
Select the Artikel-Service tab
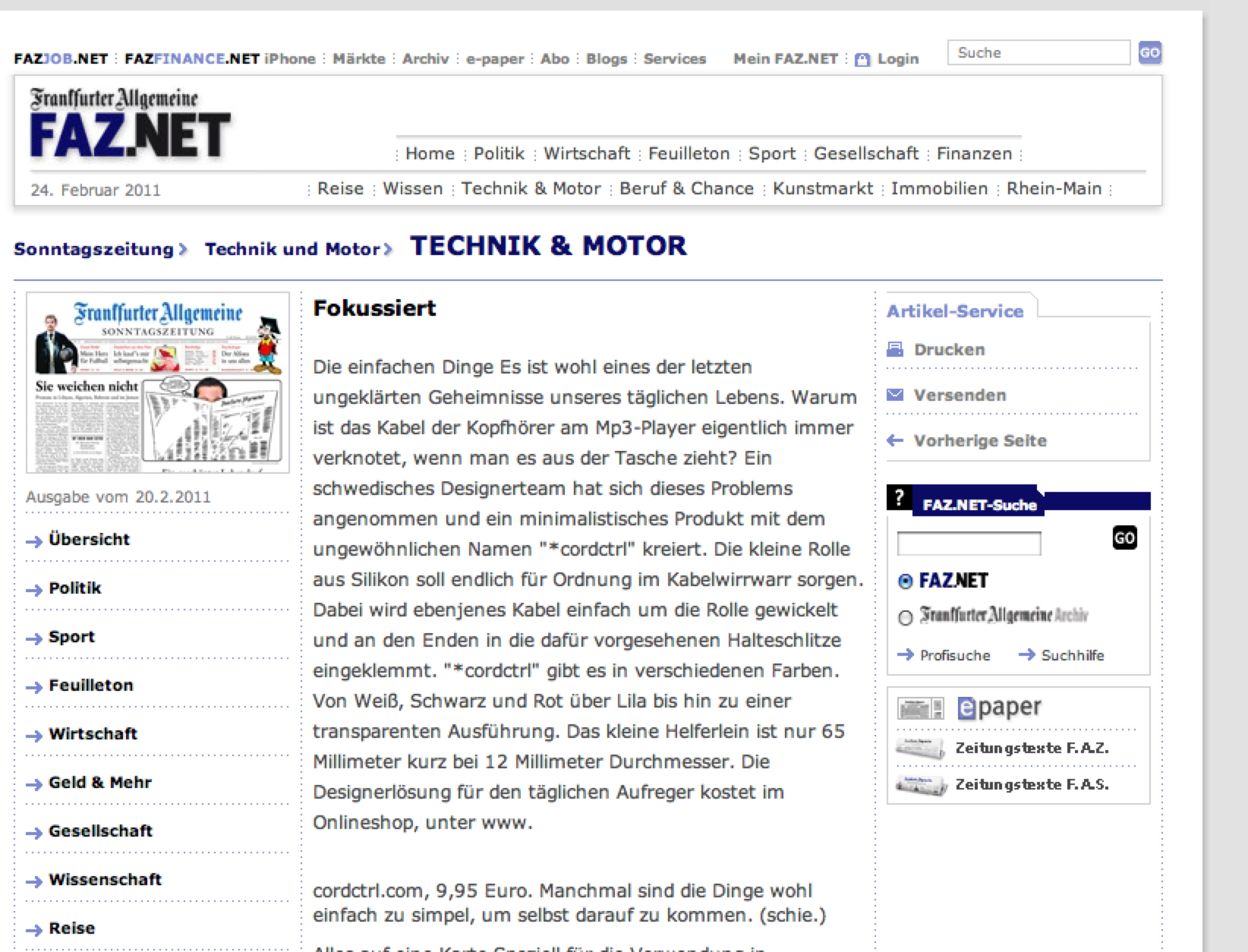coord(955,311)
